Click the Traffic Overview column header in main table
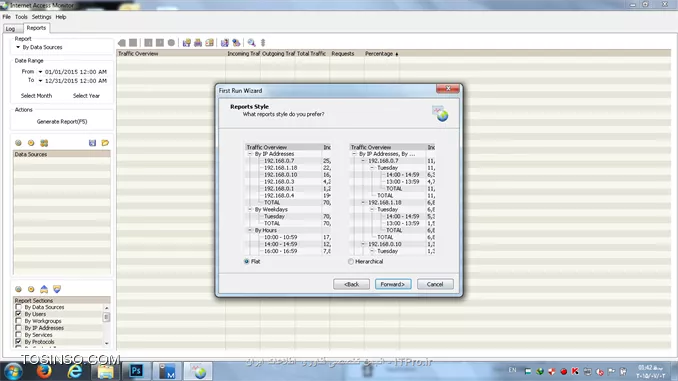 tap(171, 54)
